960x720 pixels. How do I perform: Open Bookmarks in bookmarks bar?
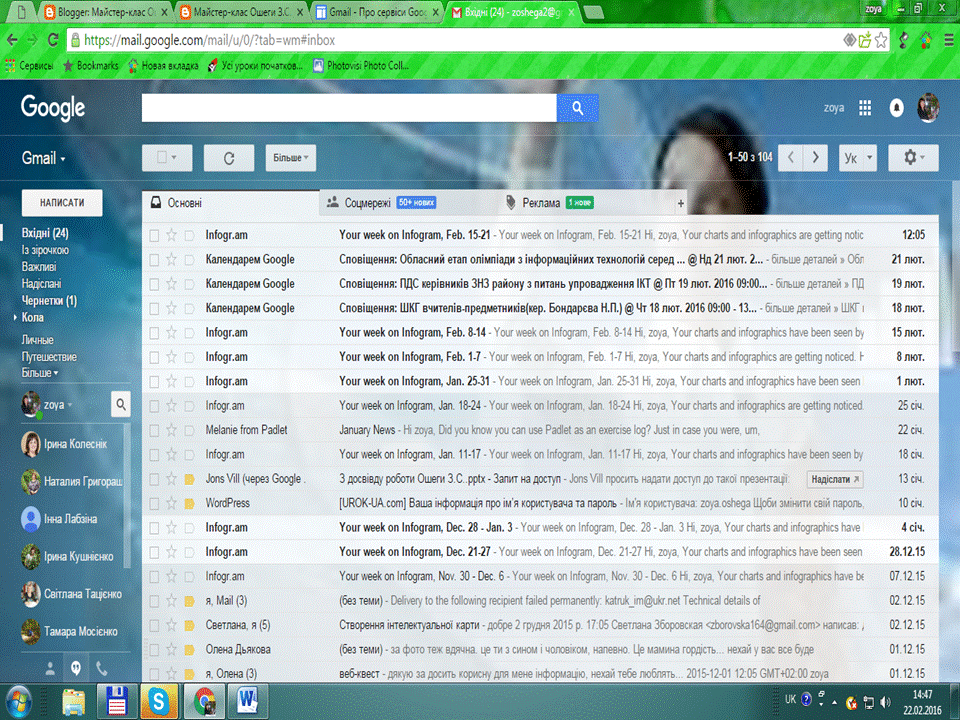coord(91,66)
